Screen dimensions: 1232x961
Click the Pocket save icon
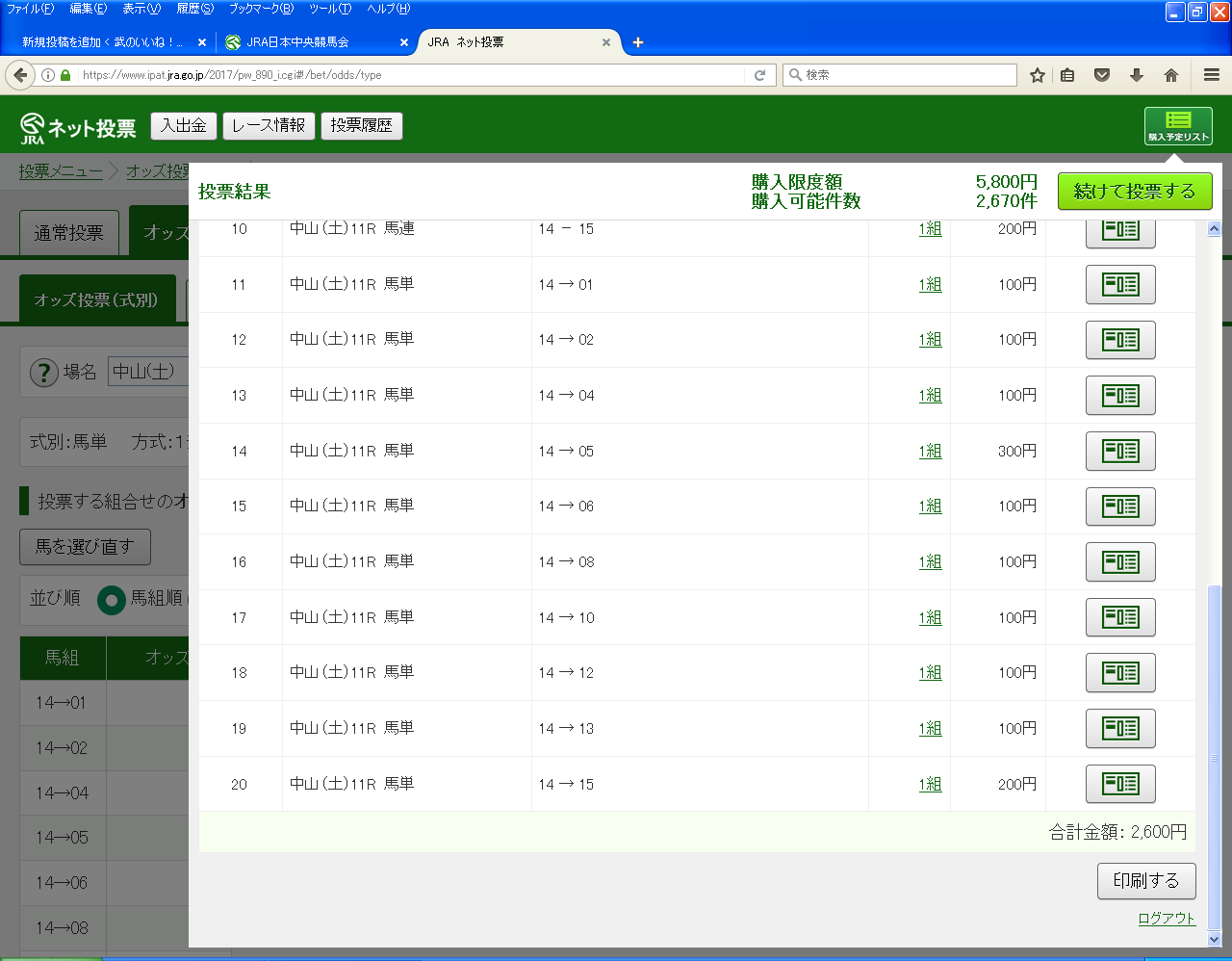(x=1102, y=75)
